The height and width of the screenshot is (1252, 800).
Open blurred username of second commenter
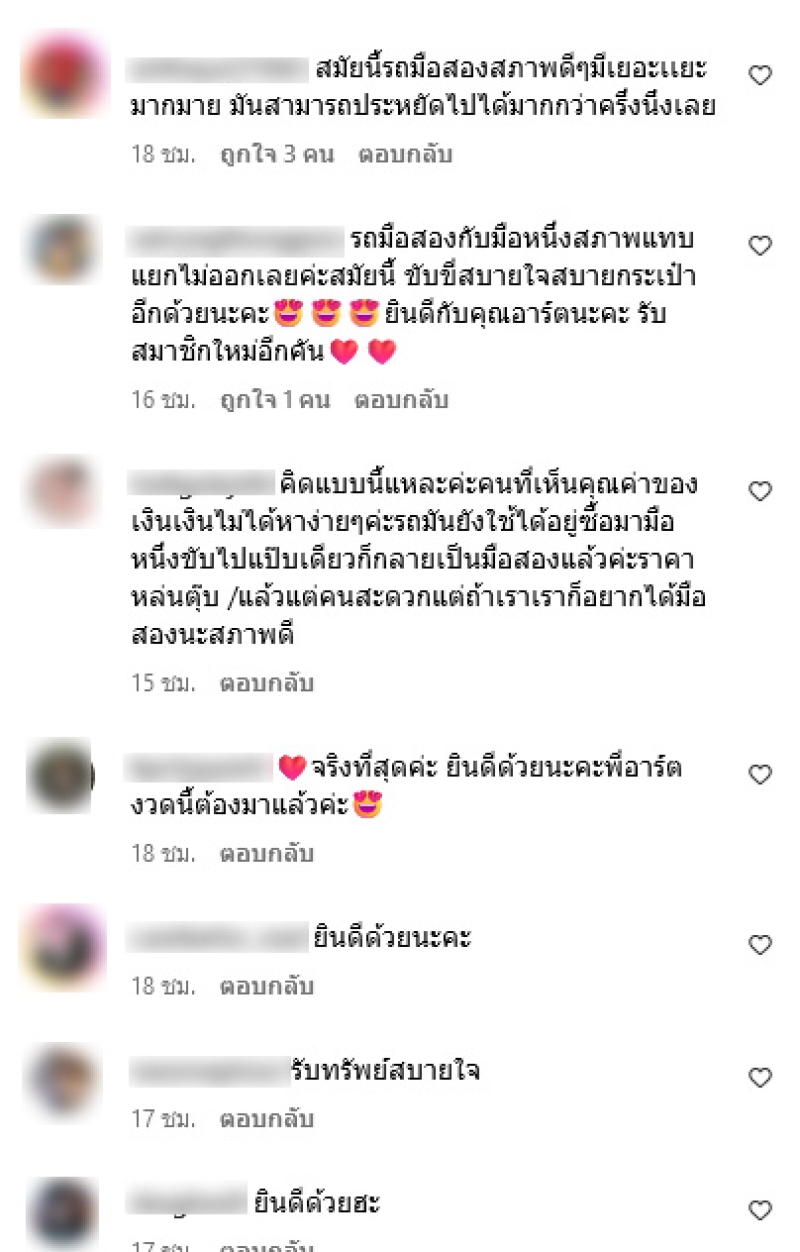(236, 240)
